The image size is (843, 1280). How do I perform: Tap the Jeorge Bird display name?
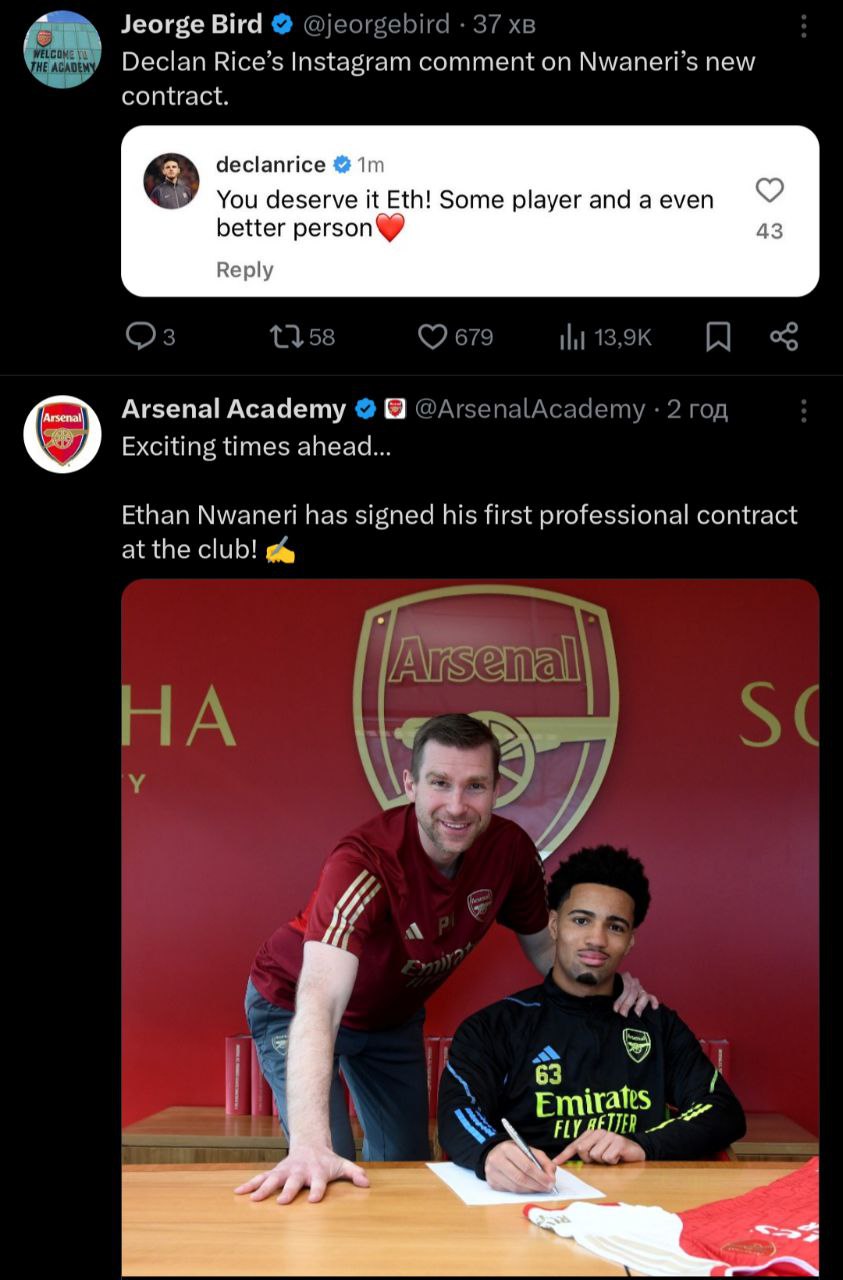click(x=191, y=25)
